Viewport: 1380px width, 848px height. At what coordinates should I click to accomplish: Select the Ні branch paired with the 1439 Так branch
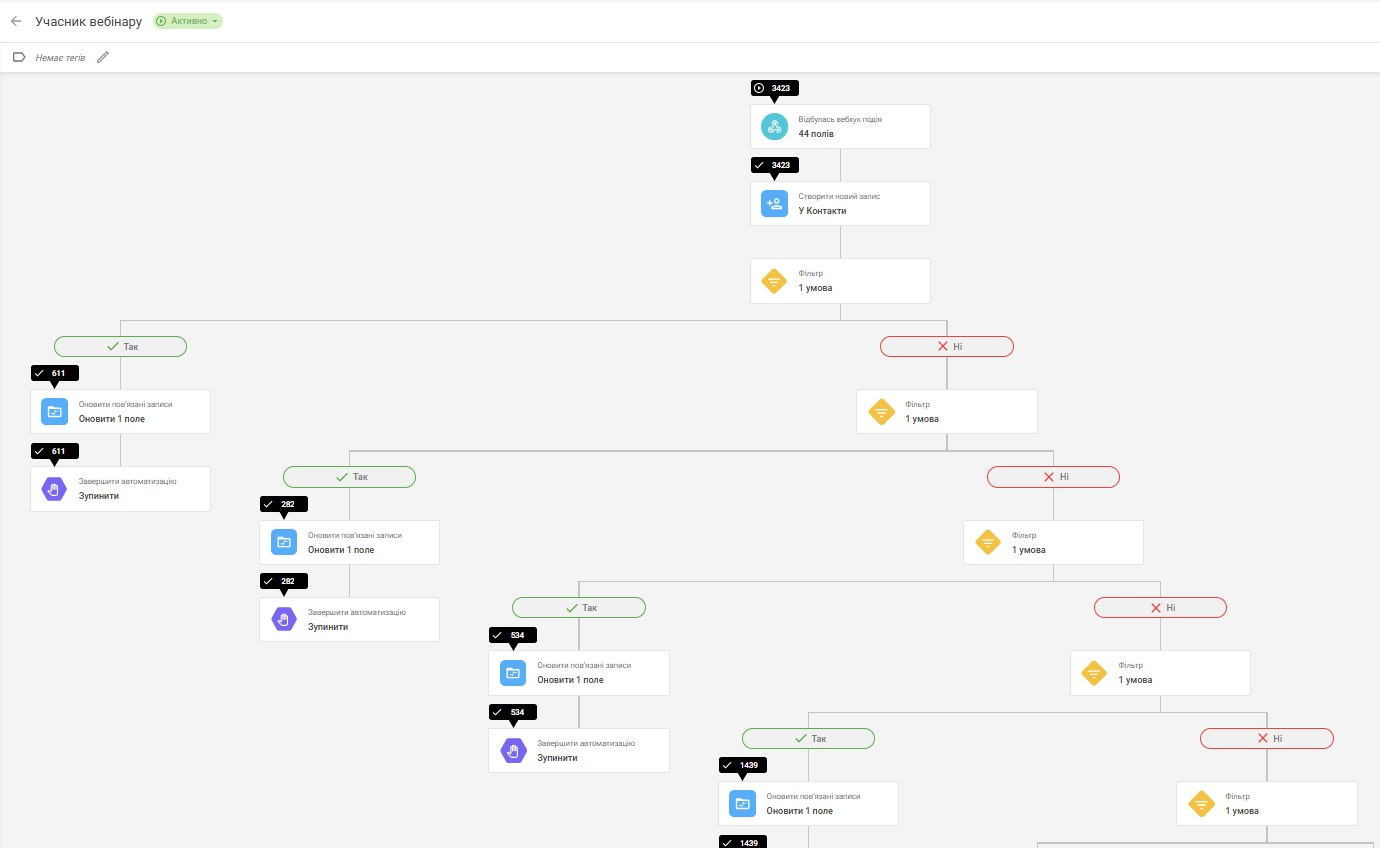[1267, 739]
